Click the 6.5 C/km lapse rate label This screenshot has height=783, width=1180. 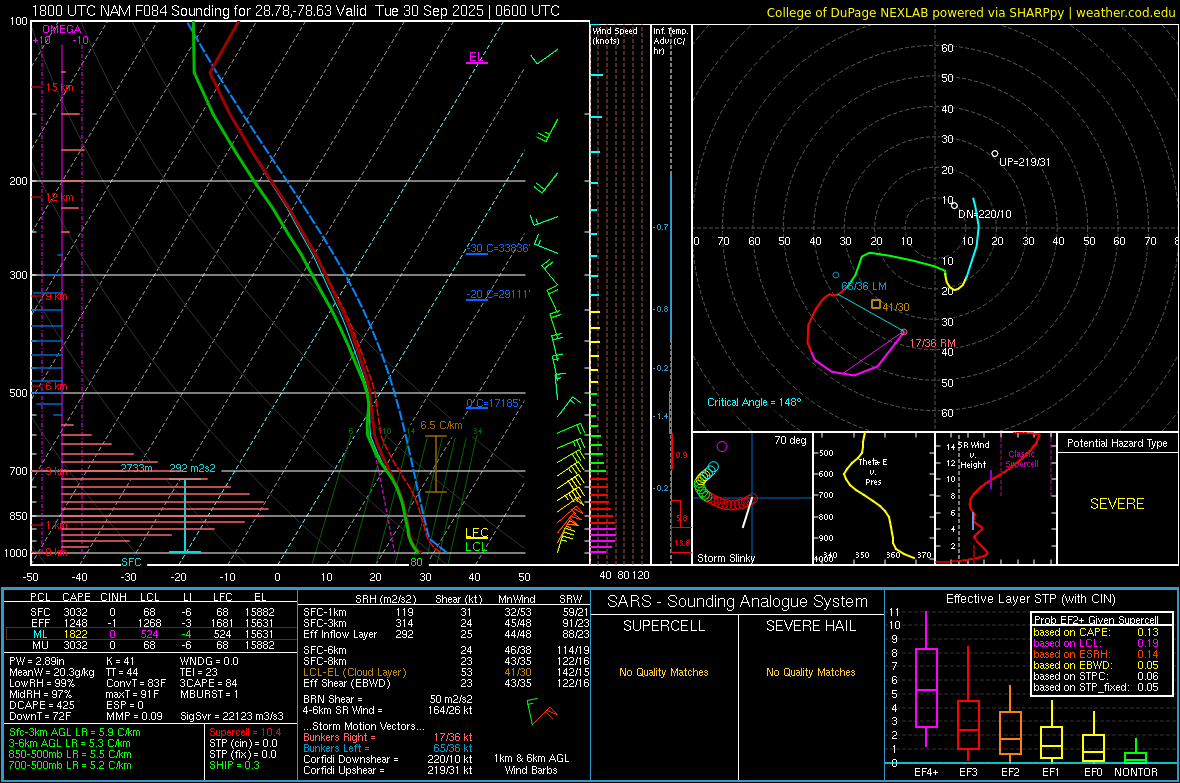coord(441,425)
